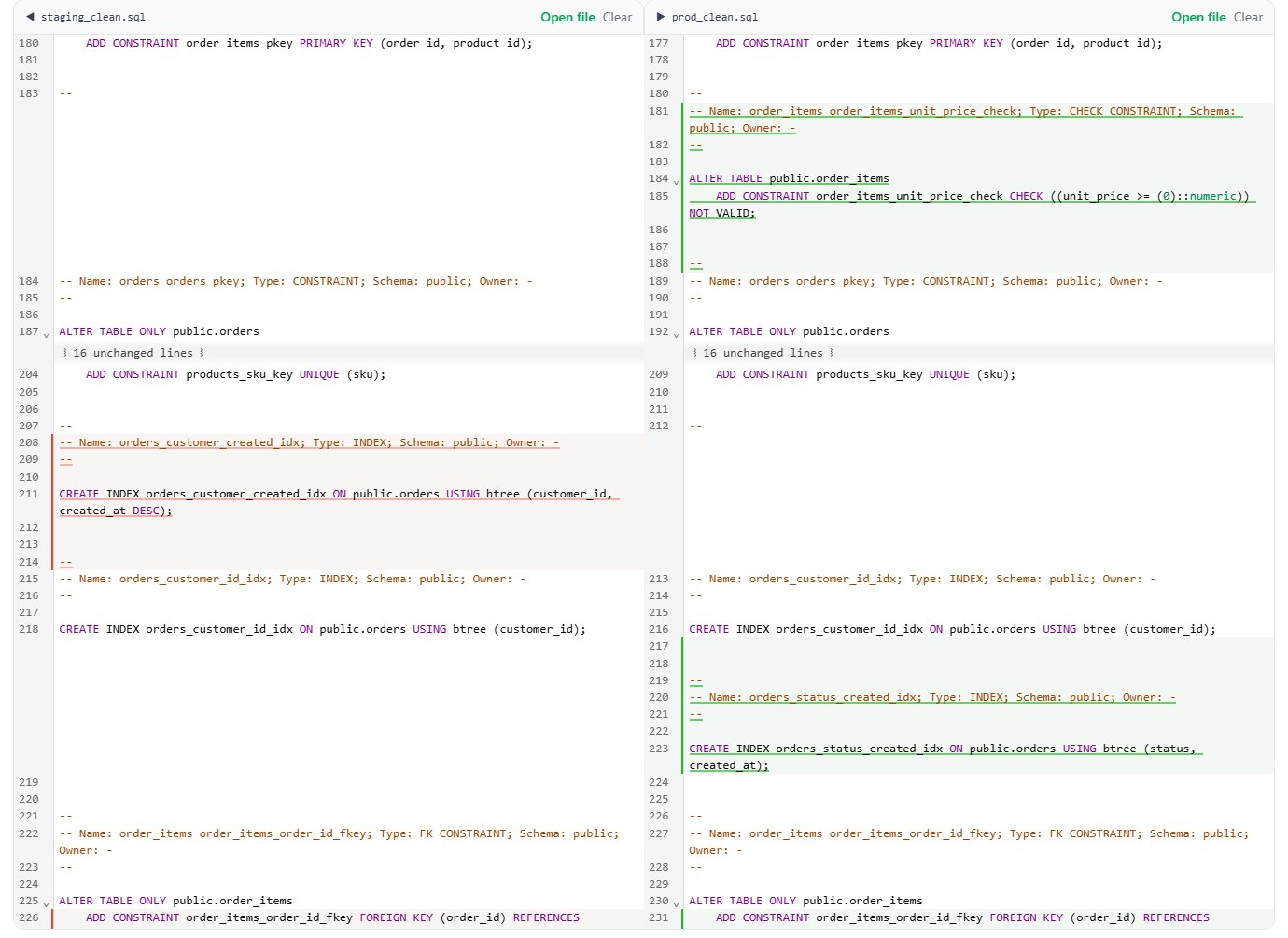Clear the prod_clean.sql pane
This screenshot has height=938, width=1288.
(x=1248, y=17)
